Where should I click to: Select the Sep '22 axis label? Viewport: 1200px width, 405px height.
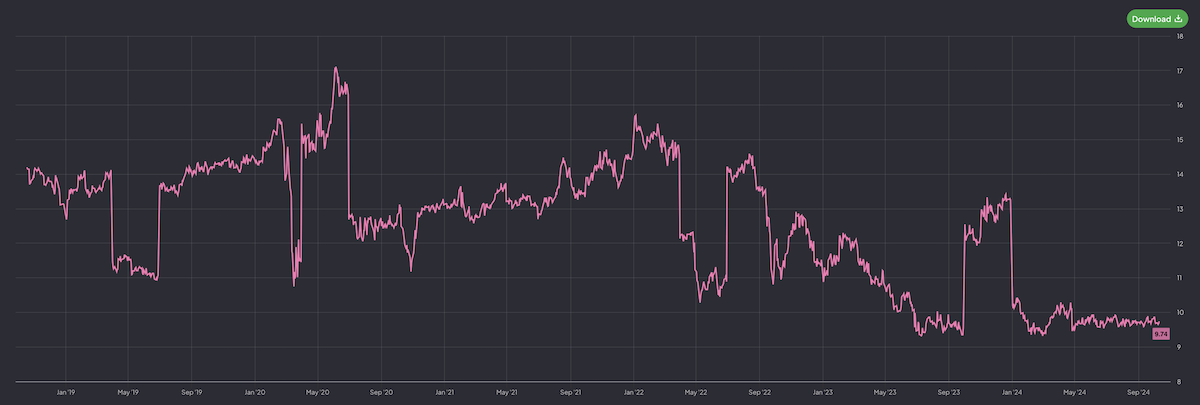click(760, 394)
